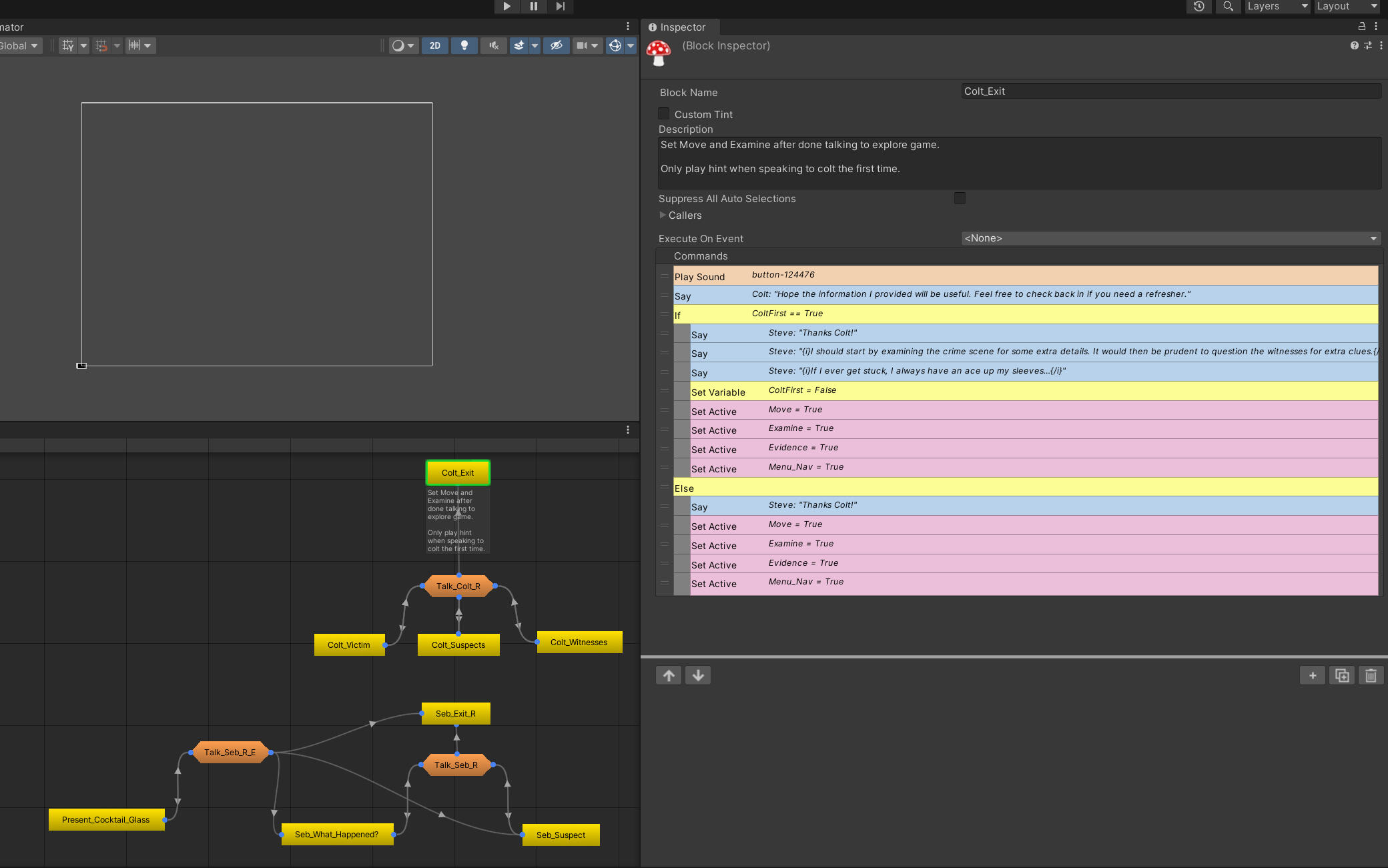Screen dimensions: 1388x868
Task: Move the selected command up with the arrow
Action: (669, 676)
